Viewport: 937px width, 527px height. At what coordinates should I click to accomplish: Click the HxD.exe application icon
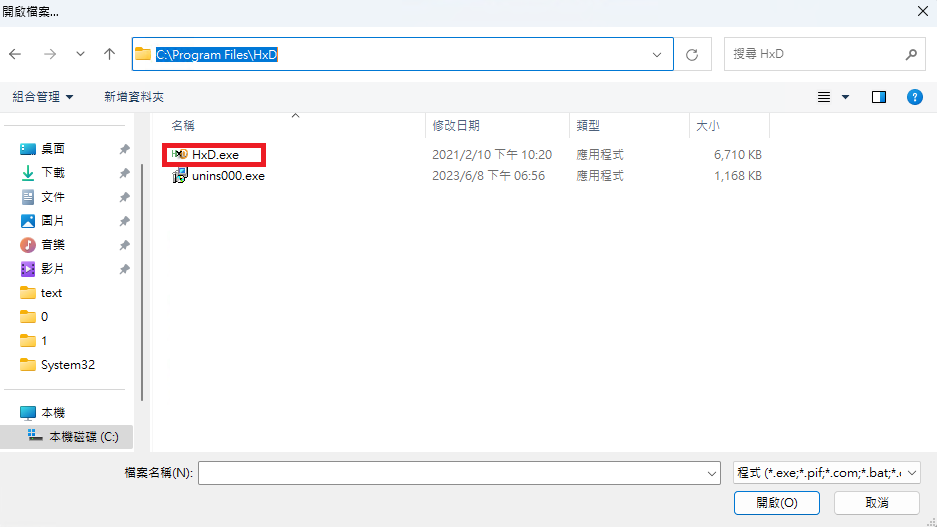(x=179, y=154)
